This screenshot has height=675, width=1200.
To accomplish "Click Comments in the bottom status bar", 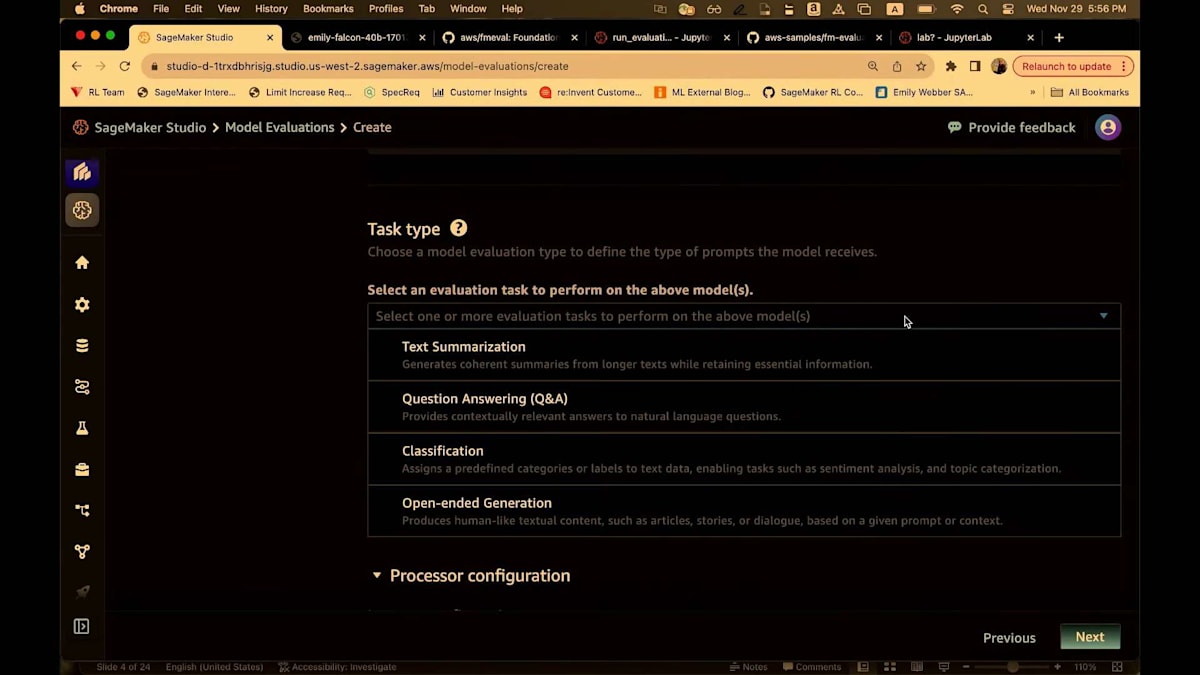I will 812,667.
